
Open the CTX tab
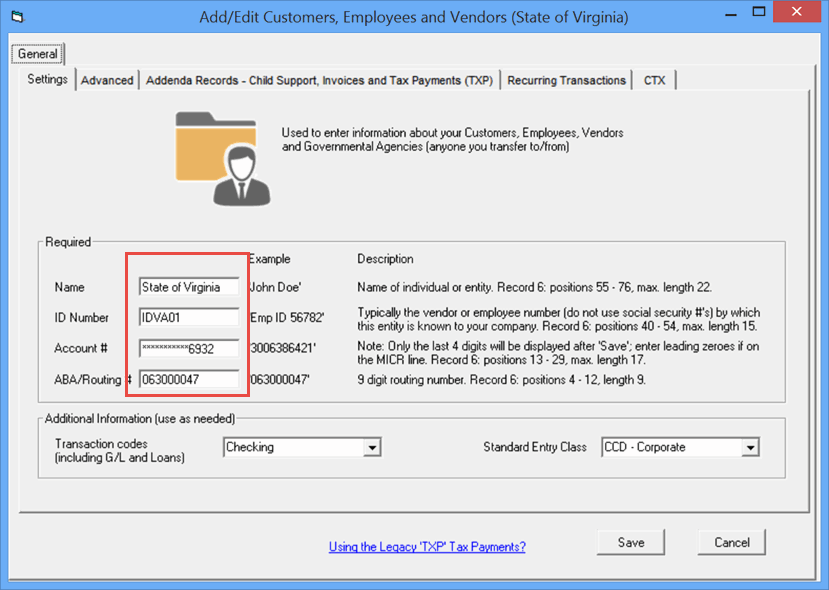655,80
